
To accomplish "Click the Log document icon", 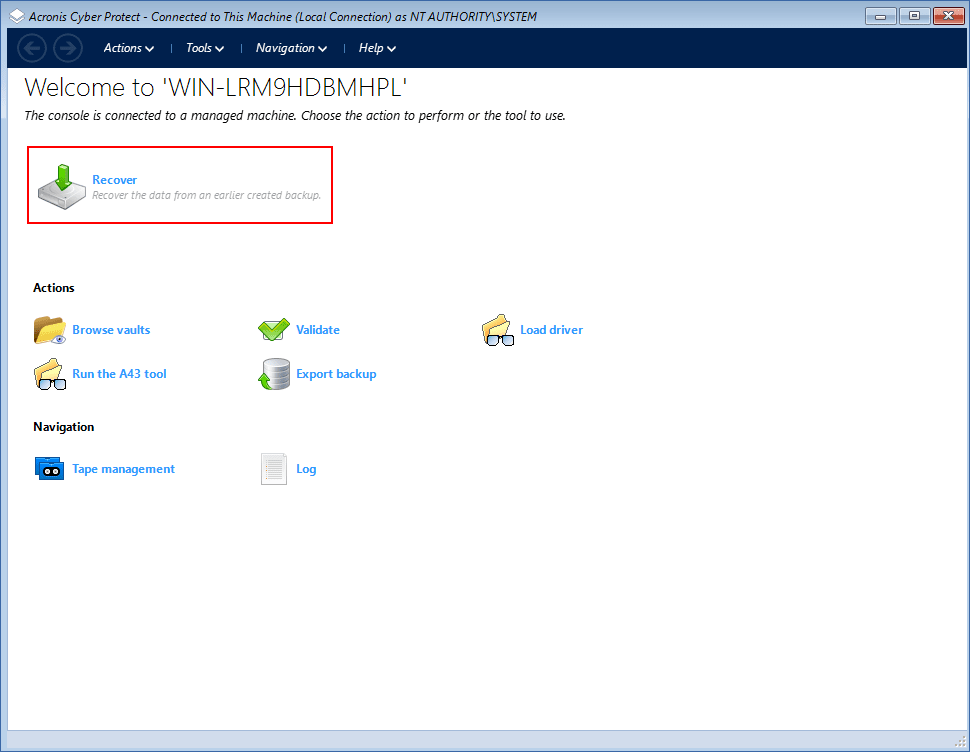I will tap(273, 469).
